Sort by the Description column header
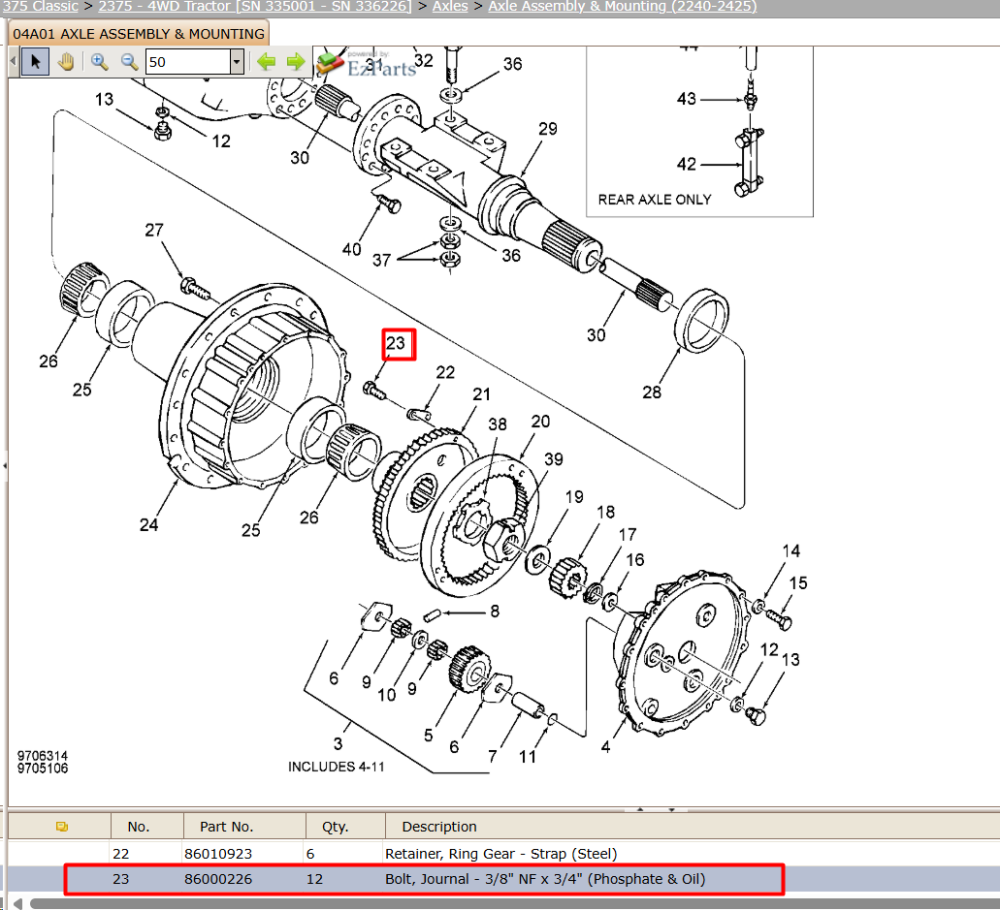The image size is (1000, 910). pyautogui.click(x=439, y=826)
